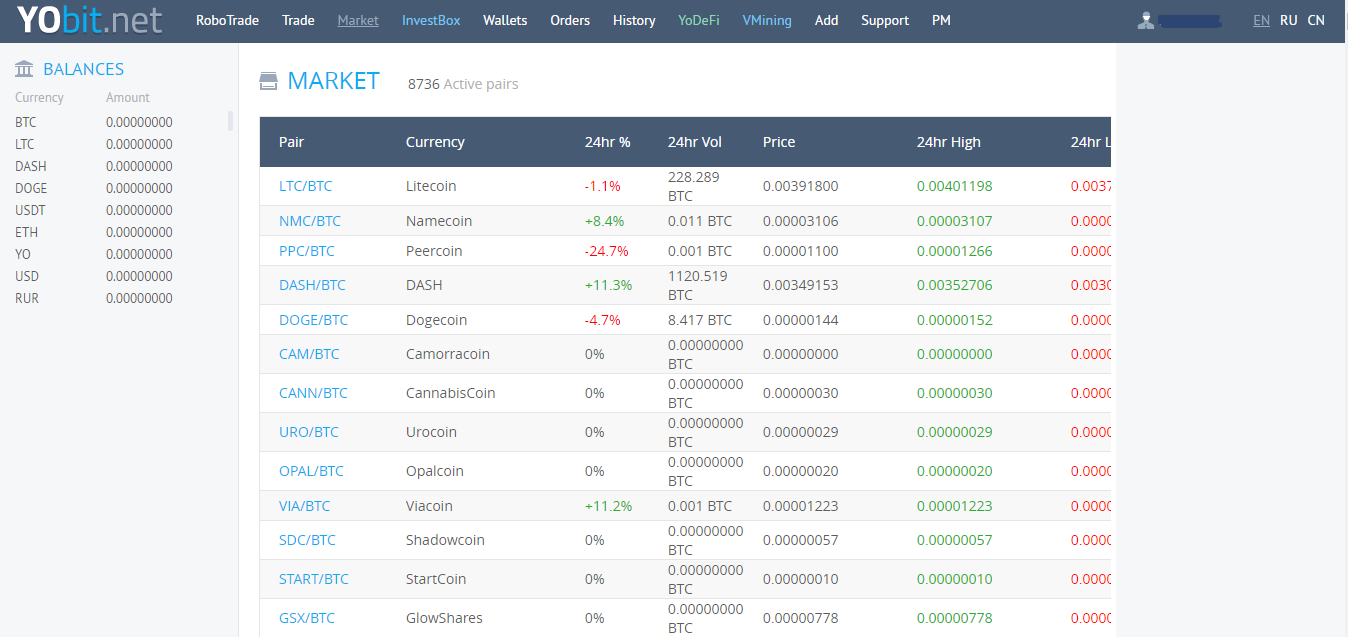Open the DOGE/BTC pair link
Viewport: 1348px width, 637px height.
pyautogui.click(x=313, y=320)
